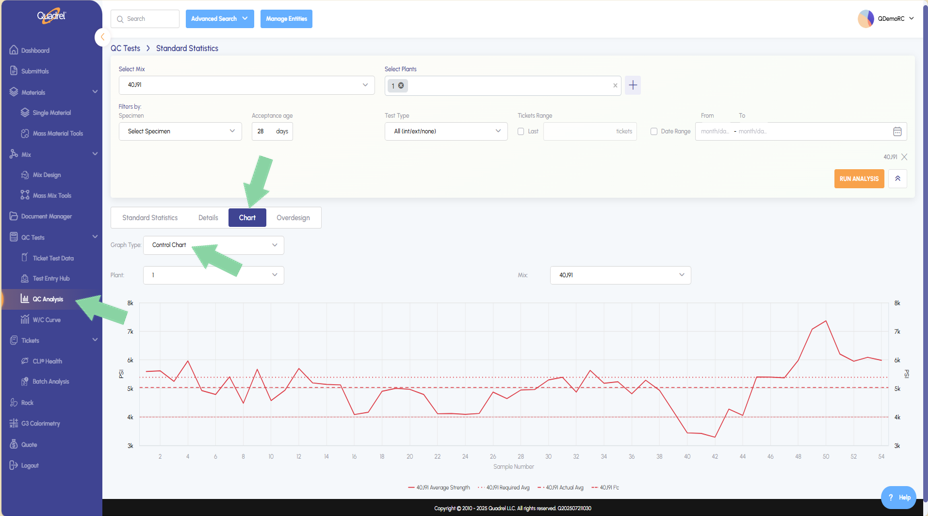The width and height of the screenshot is (928, 516).
Task: Click the To date field
Action: tap(753, 131)
